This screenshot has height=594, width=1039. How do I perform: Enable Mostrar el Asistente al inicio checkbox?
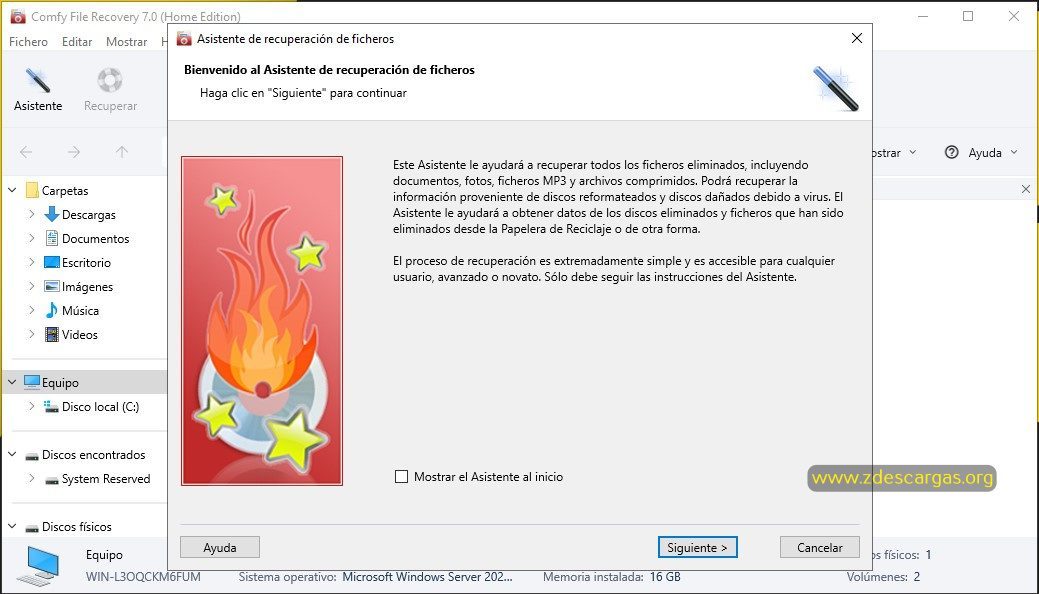pyautogui.click(x=401, y=477)
